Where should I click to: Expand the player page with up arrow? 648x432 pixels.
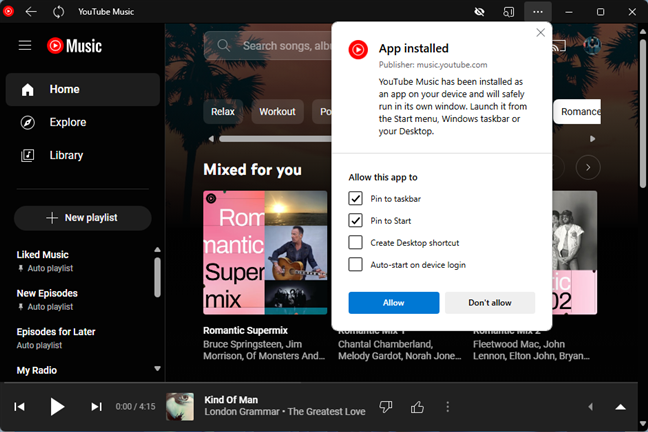[x=620, y=407]
